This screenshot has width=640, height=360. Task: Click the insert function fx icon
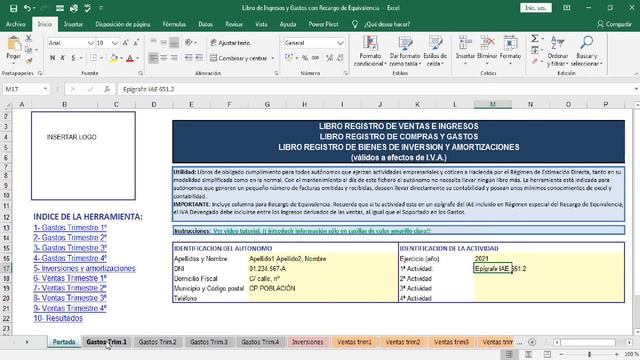click(x=107, y=89)
